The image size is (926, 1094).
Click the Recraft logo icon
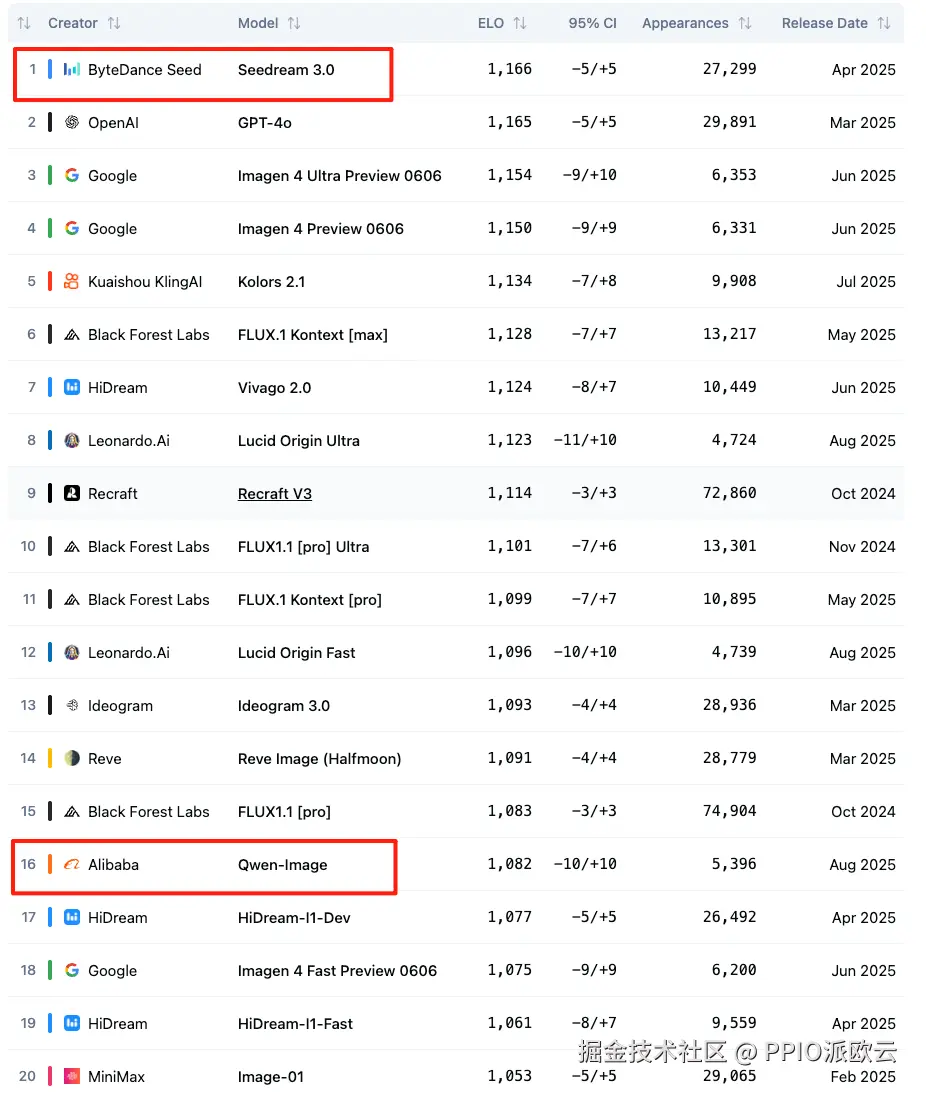72,493
